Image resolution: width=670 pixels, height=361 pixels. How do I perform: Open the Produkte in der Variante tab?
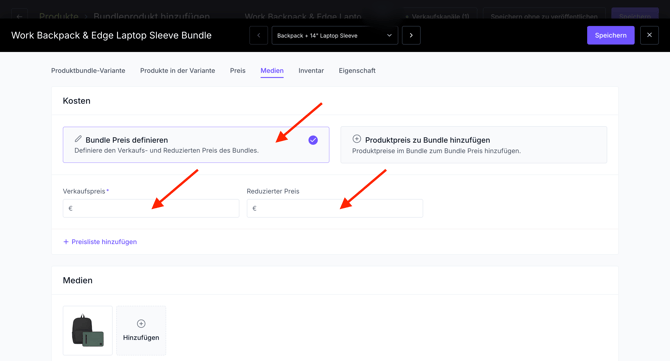(x=177, y=70)
